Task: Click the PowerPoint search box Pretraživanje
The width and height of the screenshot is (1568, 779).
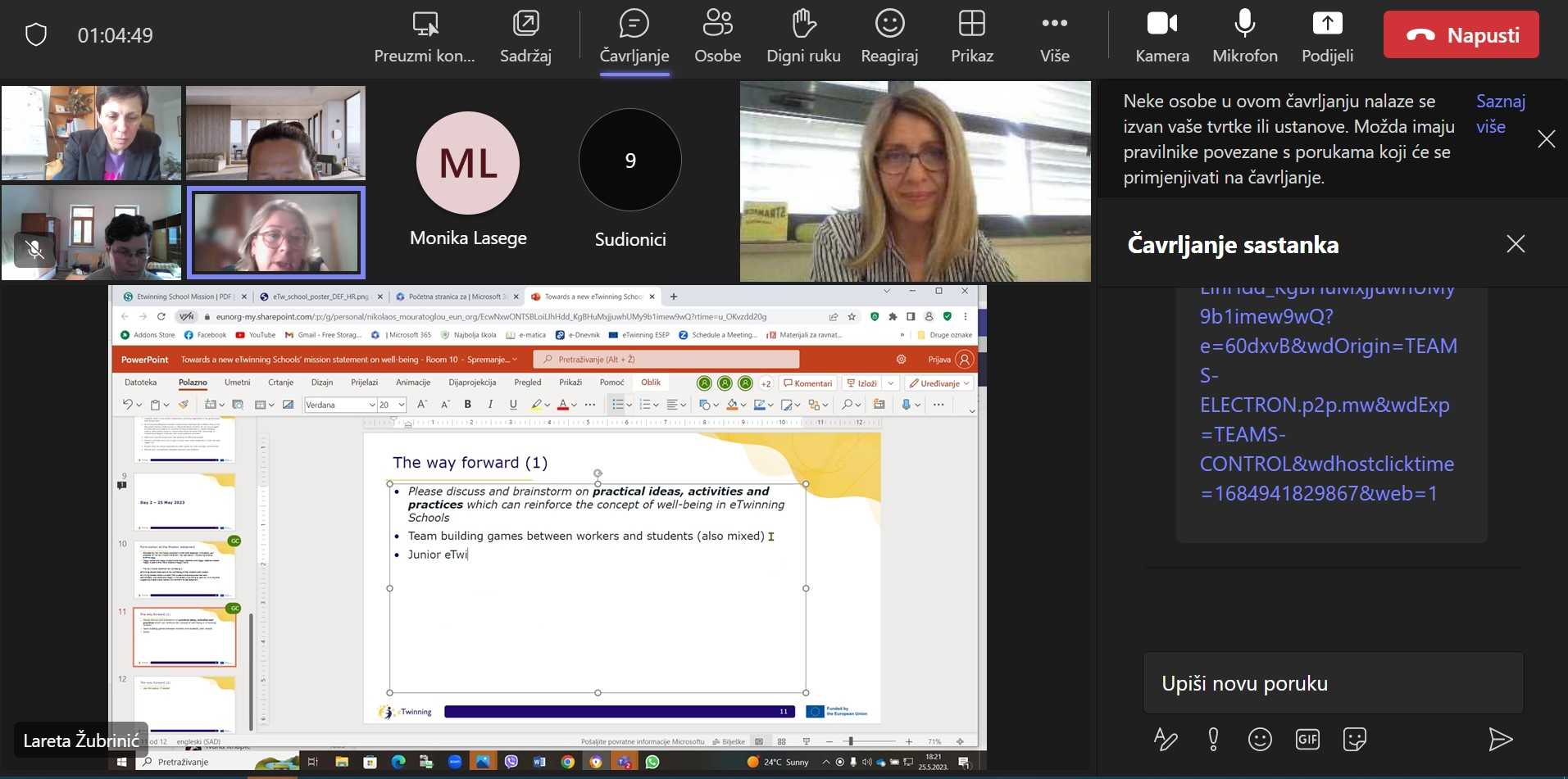Action: click(666, 360)
